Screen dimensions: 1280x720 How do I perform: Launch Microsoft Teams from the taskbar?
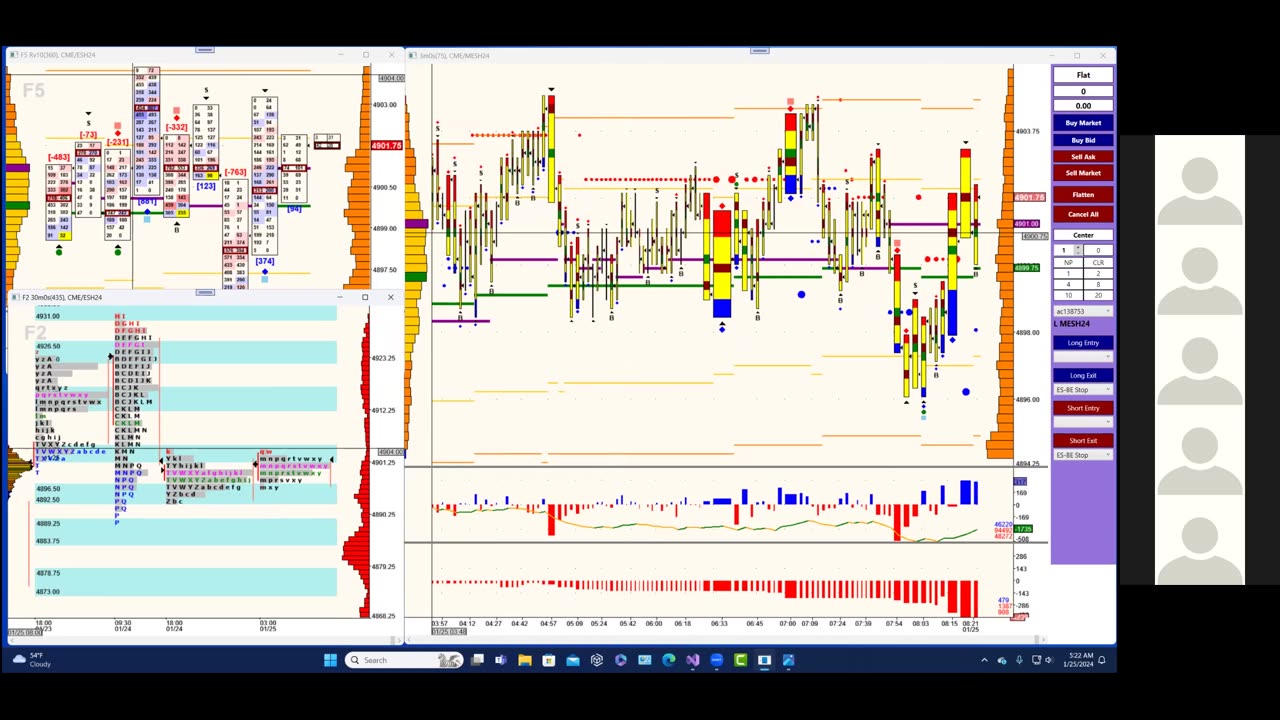pyautogui.click(x=500, y=660)
